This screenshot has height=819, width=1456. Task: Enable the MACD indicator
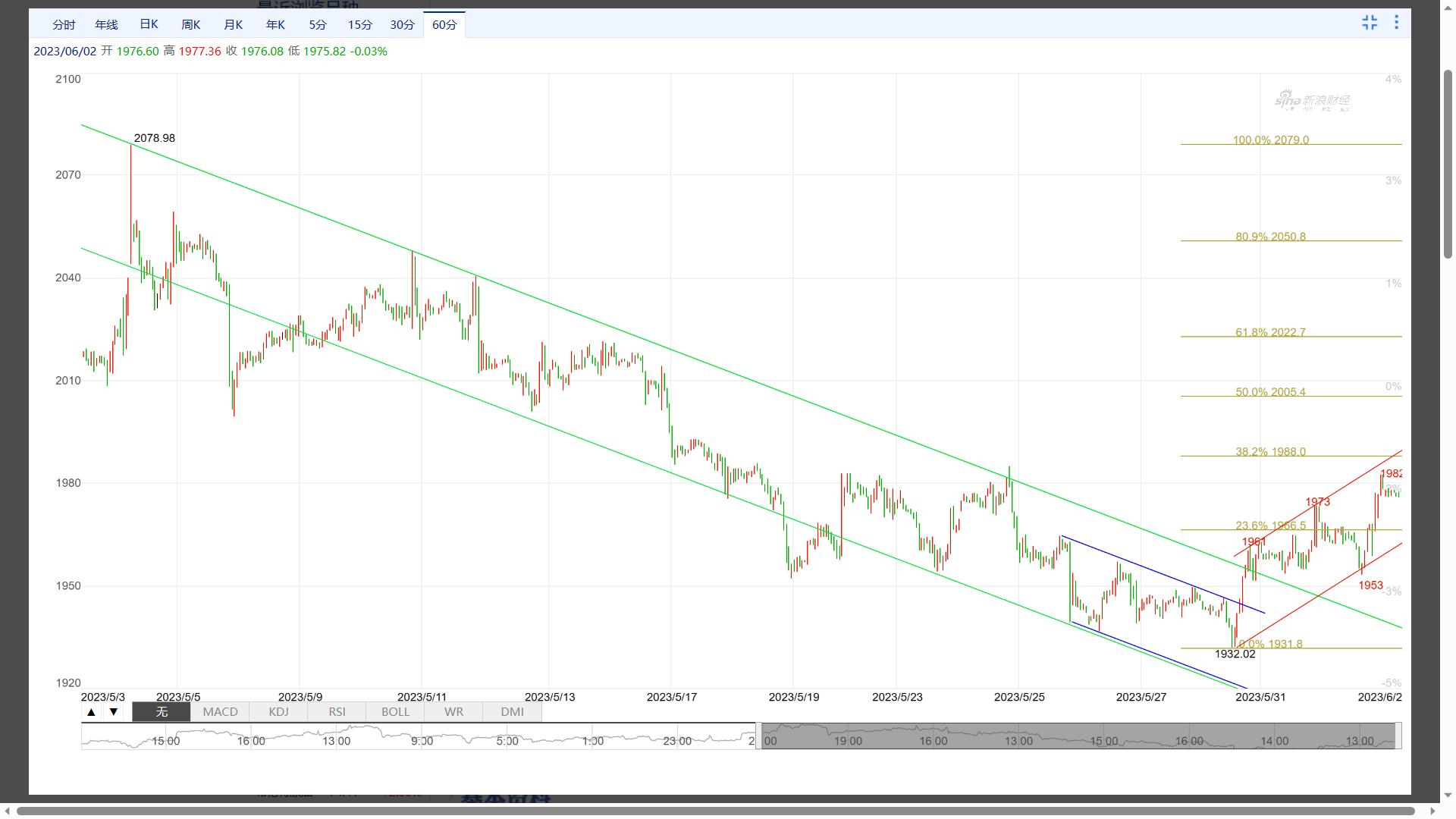220,712
